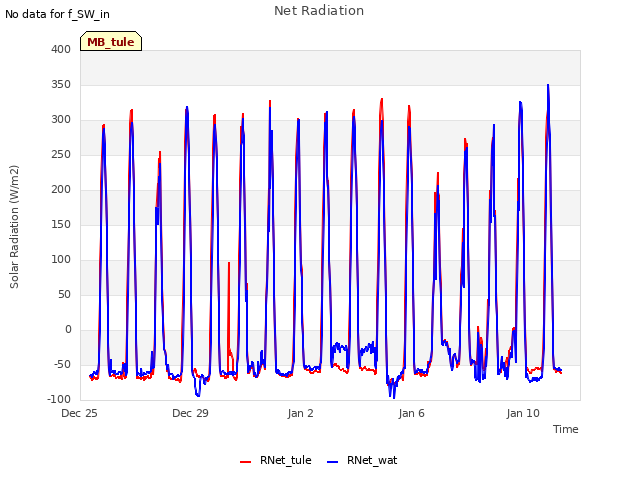The width and height of the screenshot is (640, 480).
Task: Click the red RNet_tule legend swatch
Action: coord(245,462)
